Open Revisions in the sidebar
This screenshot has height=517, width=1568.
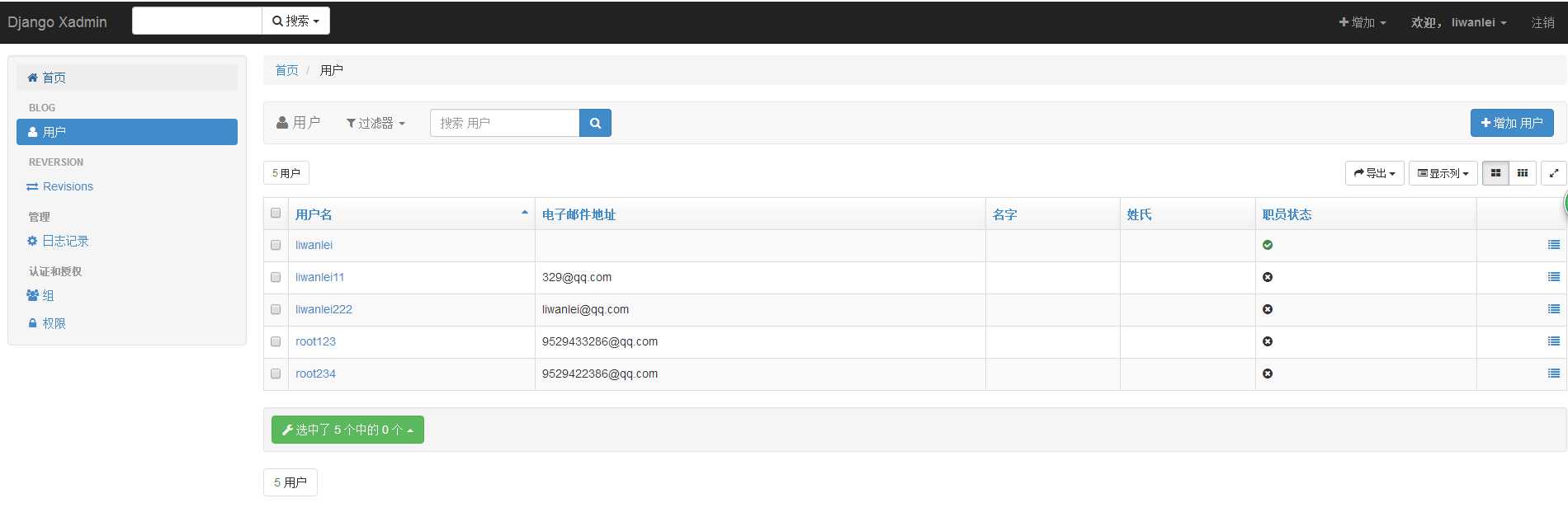[x=127, y=186]
